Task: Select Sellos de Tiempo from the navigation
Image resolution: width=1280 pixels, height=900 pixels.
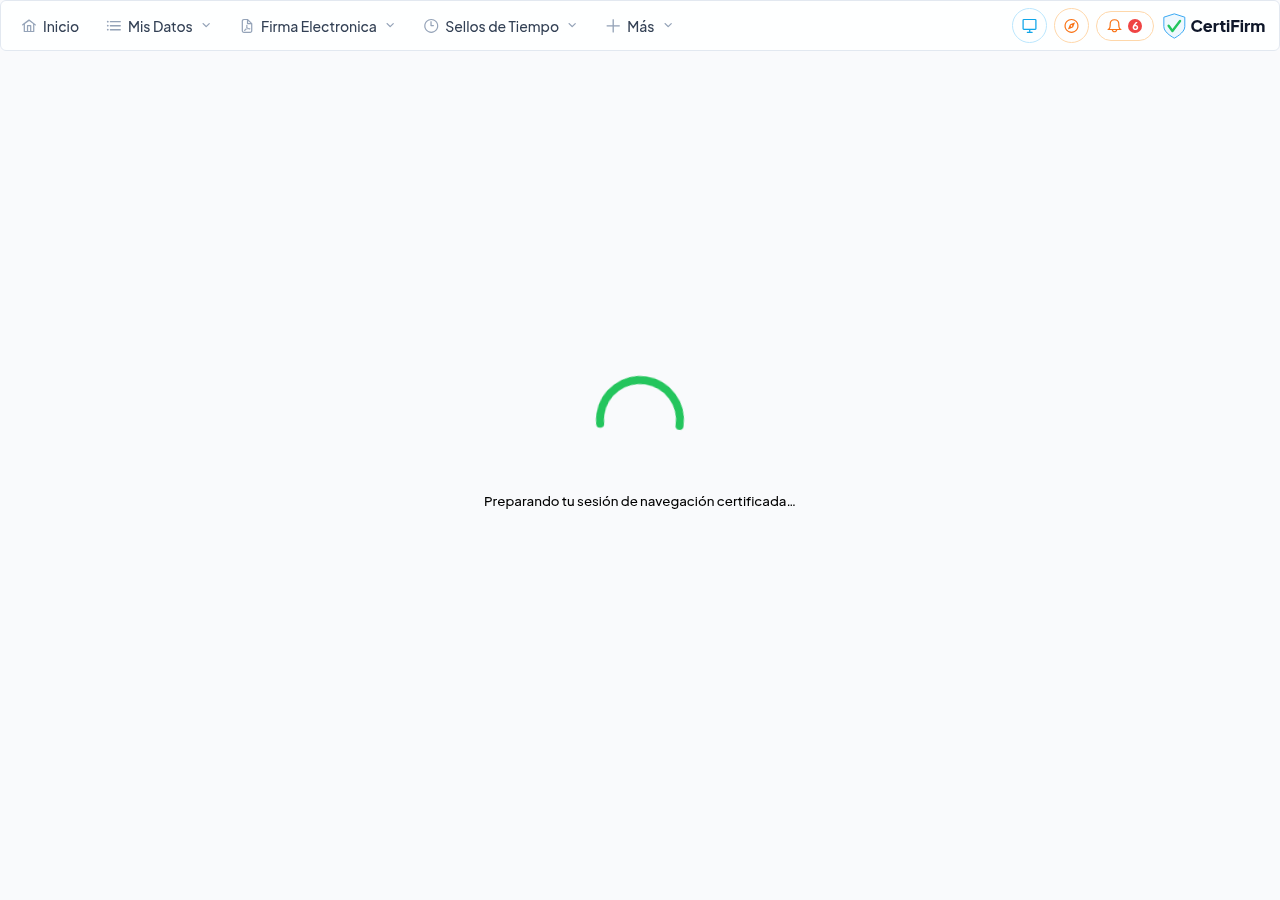Action: tap(501, 25)
